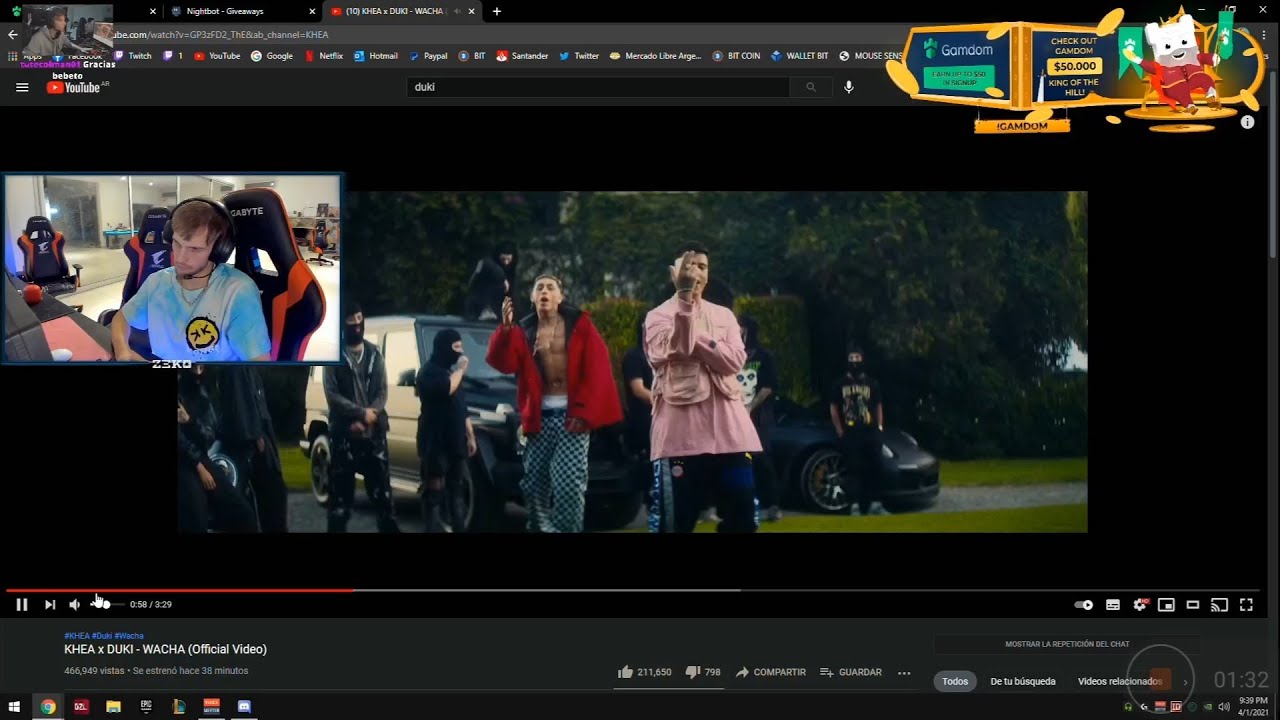Open the BIT COIN bookmark
This screenshot has height=720, width=1280.
pos(737,56)
